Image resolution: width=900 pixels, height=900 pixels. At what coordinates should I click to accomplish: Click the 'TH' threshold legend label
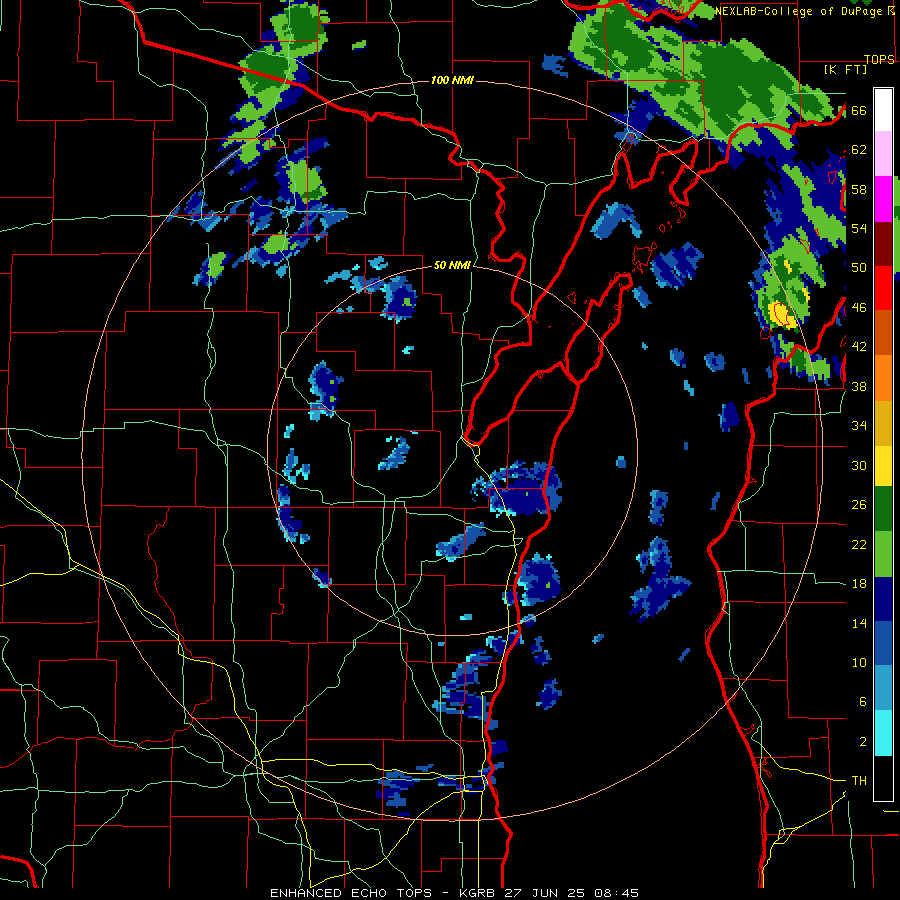[x=859, y=781]
